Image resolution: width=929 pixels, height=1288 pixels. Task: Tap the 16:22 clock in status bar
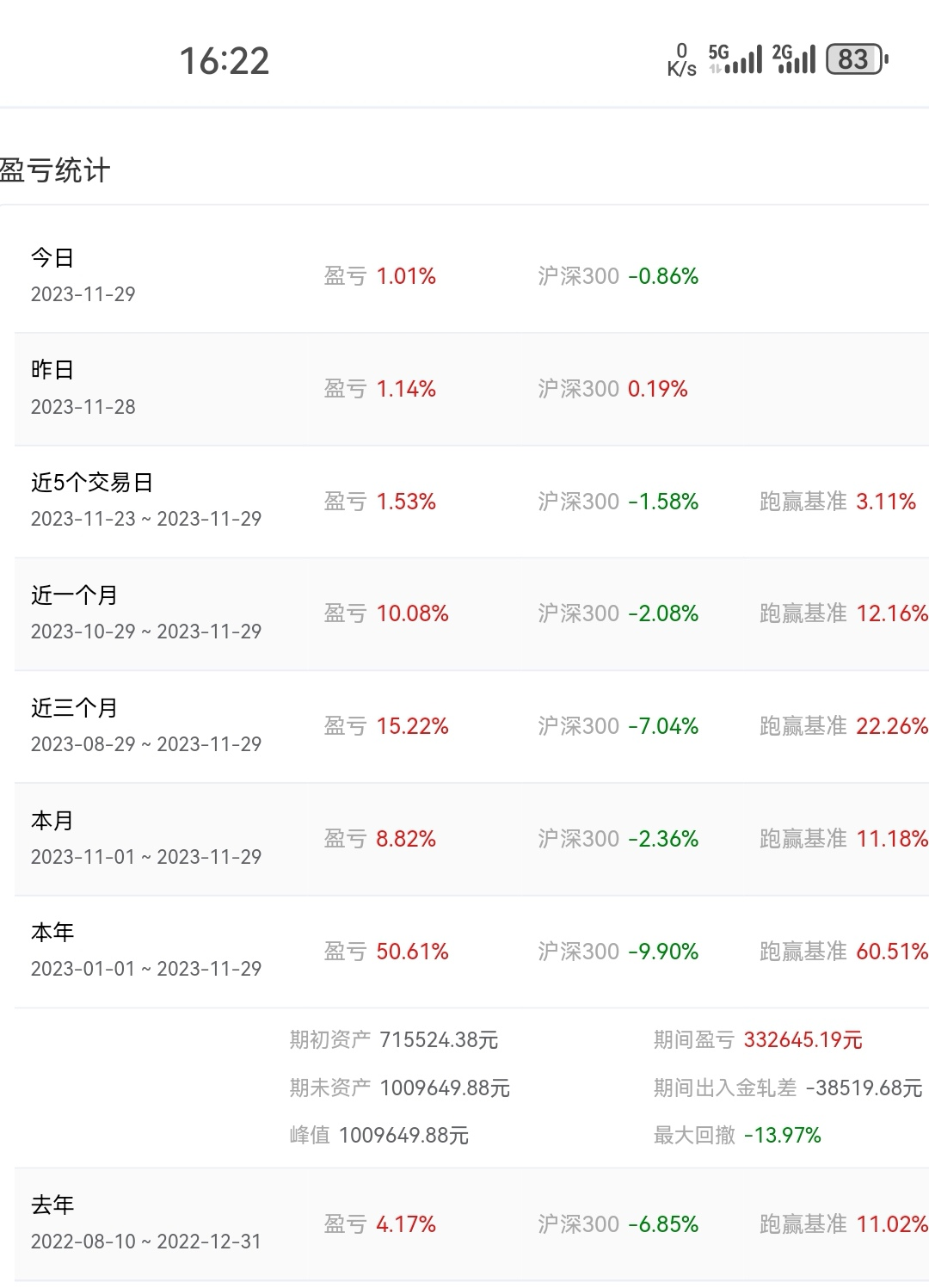(x=224, y=61)
